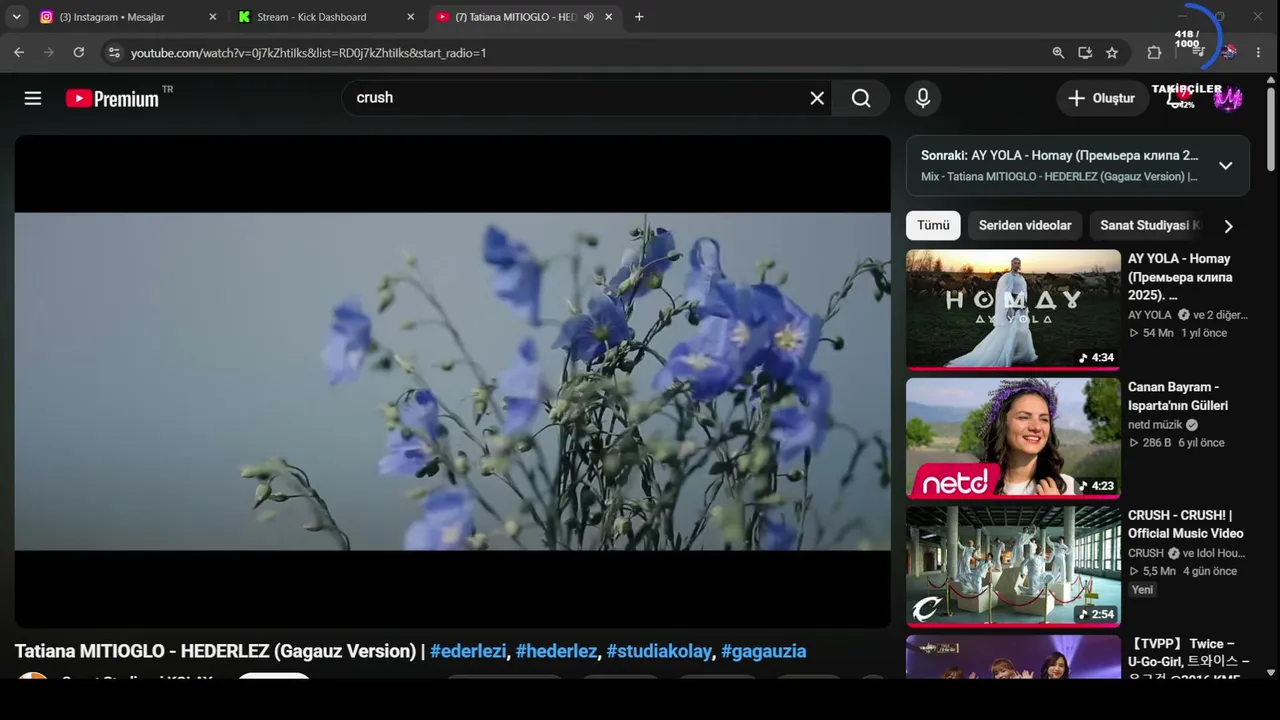Install the app via the address bar icon
Screen dimensions: 1280x720
pyautogui.click(x=1085, y=52)
